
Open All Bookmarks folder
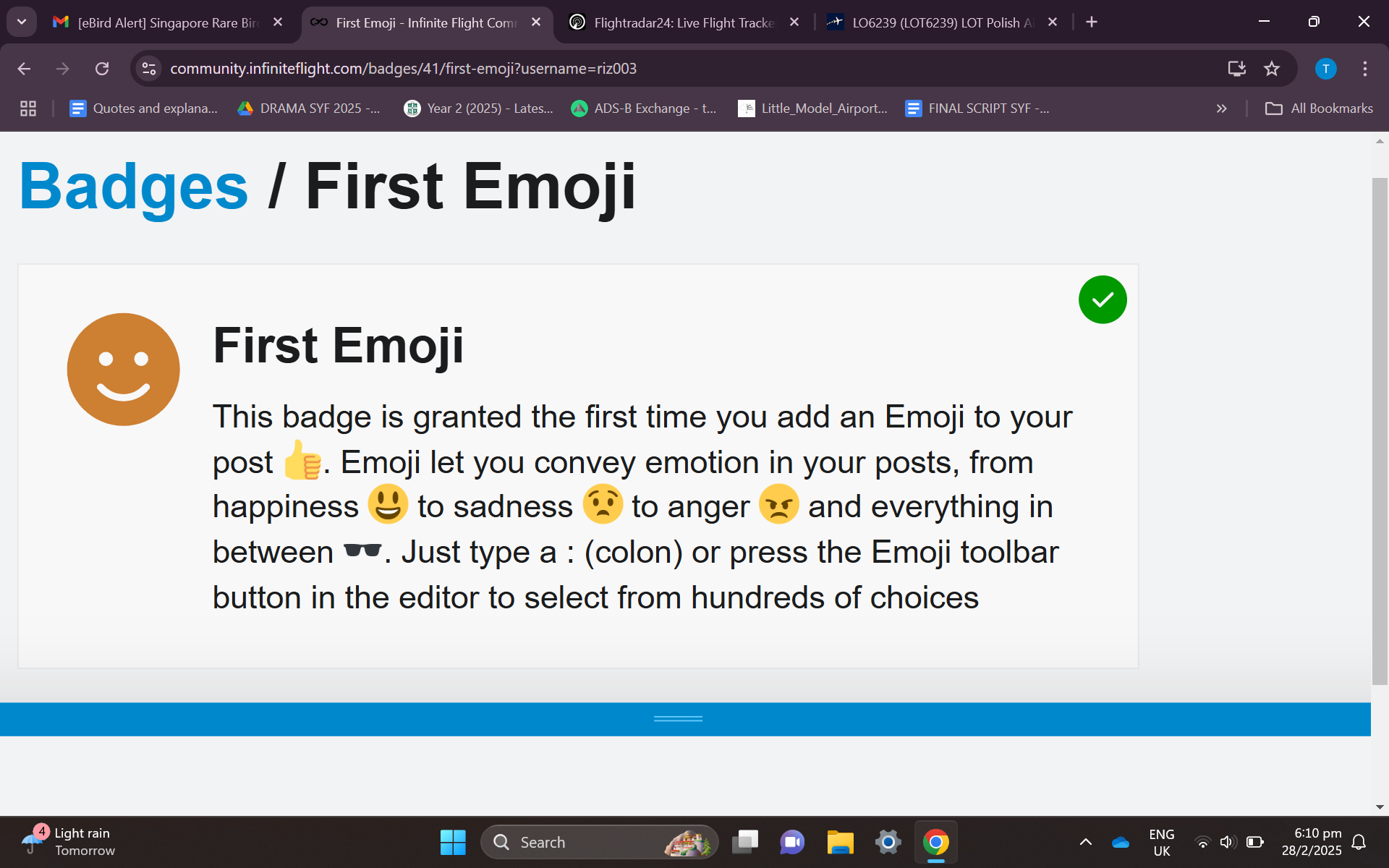pos(1318,109)
